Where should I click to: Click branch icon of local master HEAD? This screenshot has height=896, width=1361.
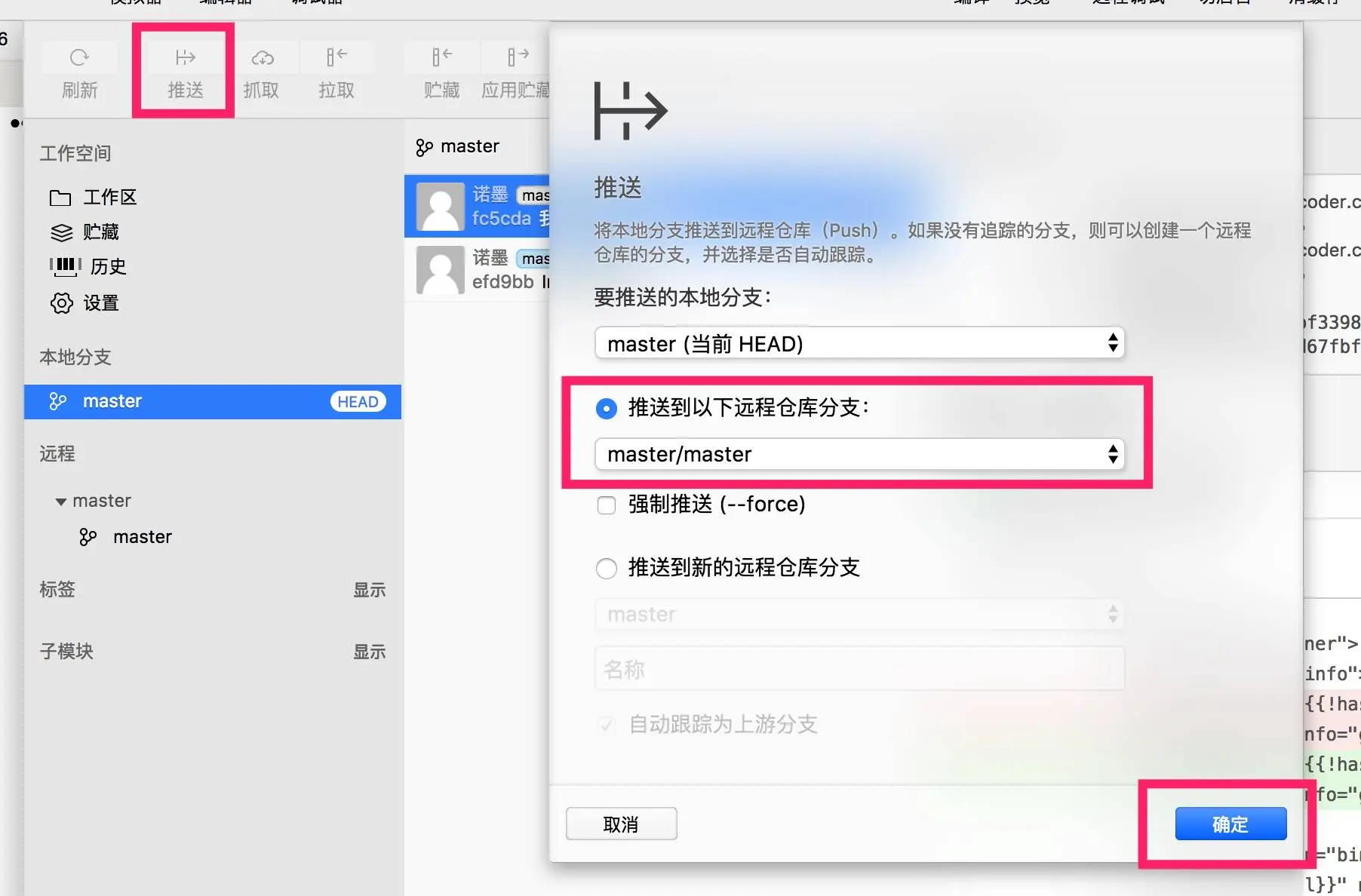[58, 401]
